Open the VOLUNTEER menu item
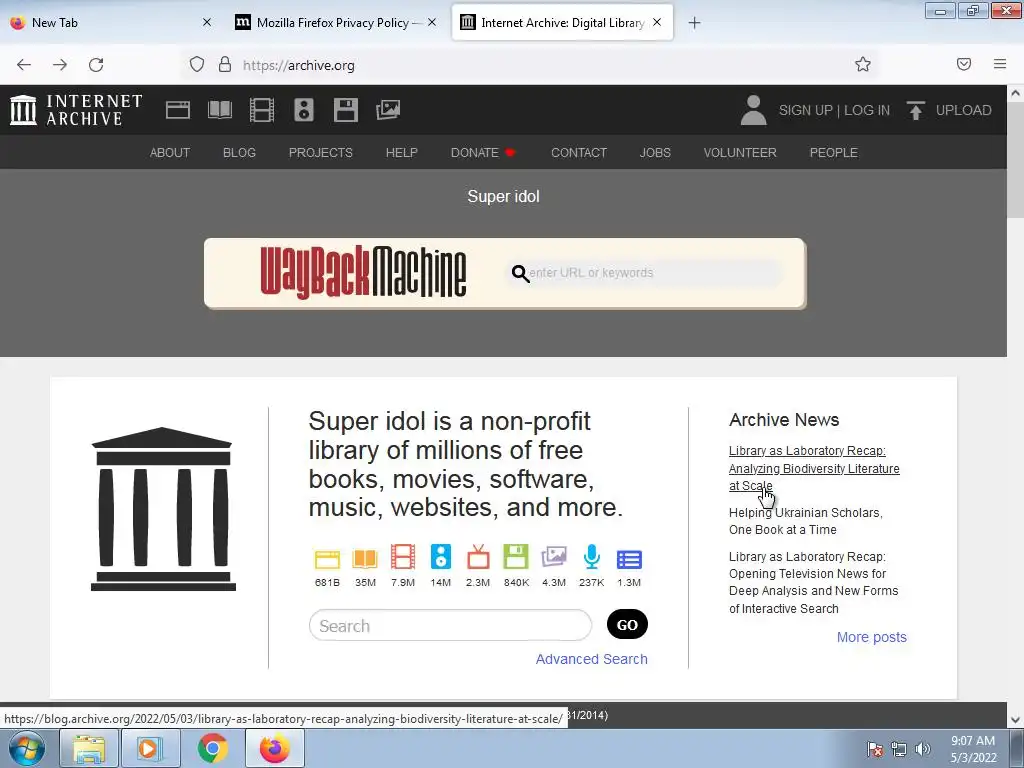 pyautogui.click(x=740, y=152)
